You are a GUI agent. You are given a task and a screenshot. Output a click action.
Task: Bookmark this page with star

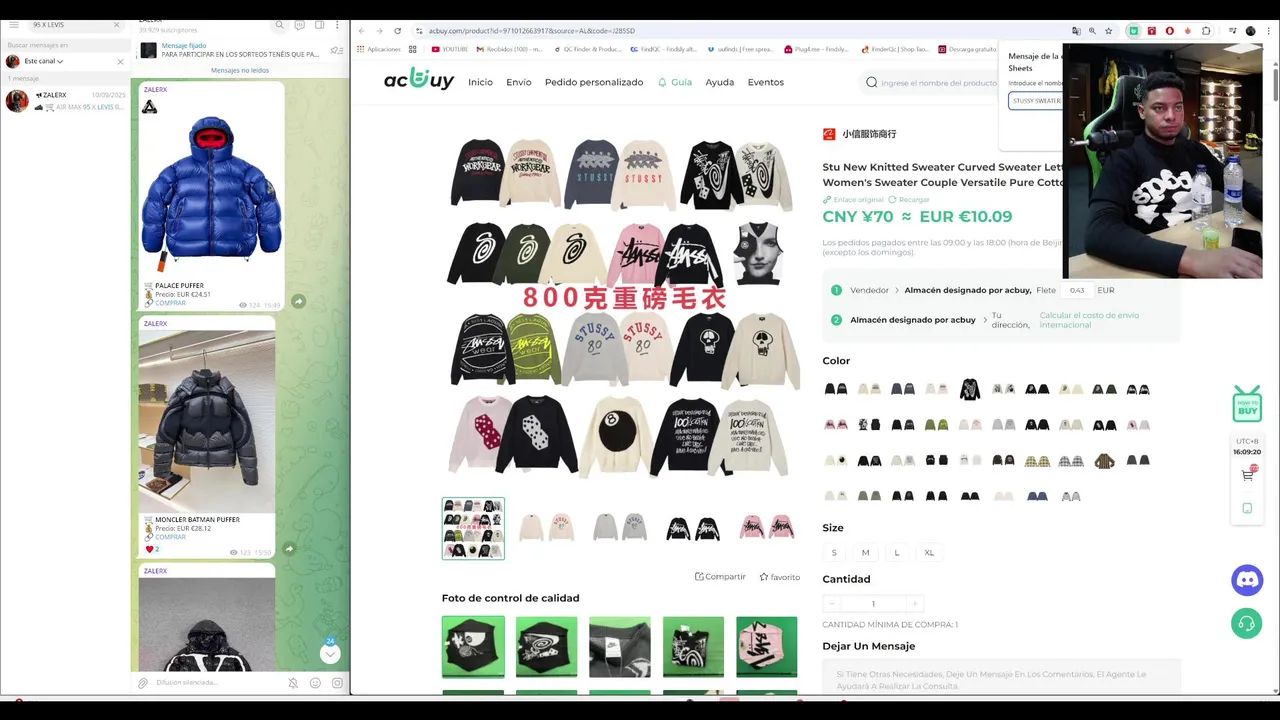click(x=1109, y=31)
